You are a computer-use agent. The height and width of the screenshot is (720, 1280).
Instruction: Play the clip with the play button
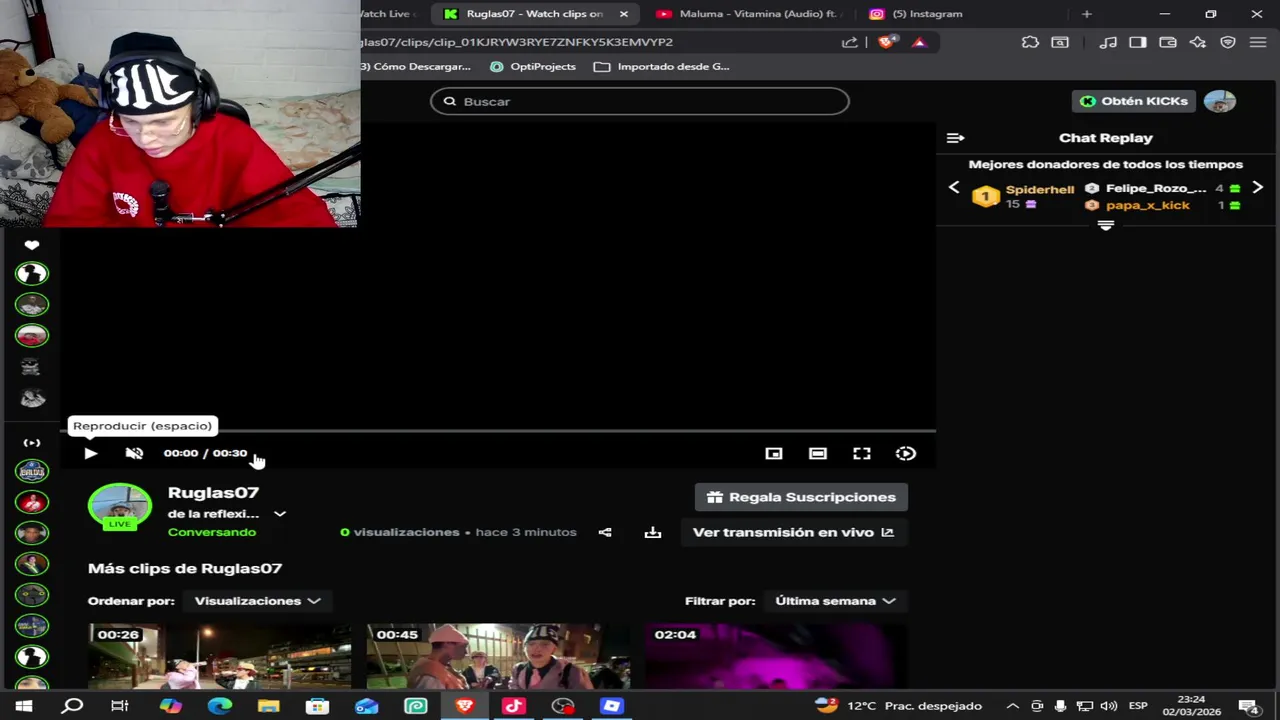pos(90,453)
